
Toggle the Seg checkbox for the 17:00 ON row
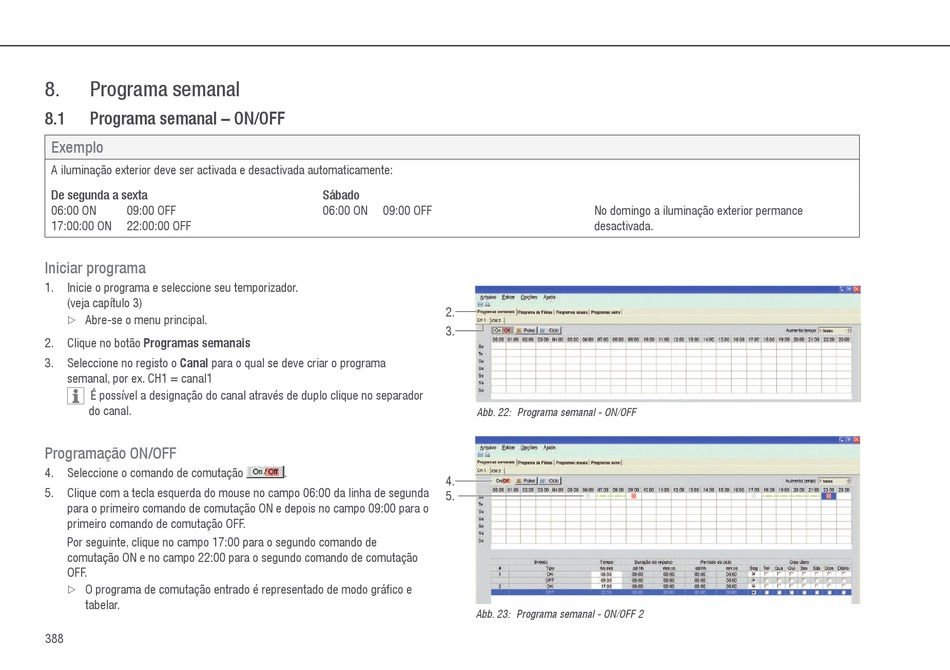pos(754,586)
